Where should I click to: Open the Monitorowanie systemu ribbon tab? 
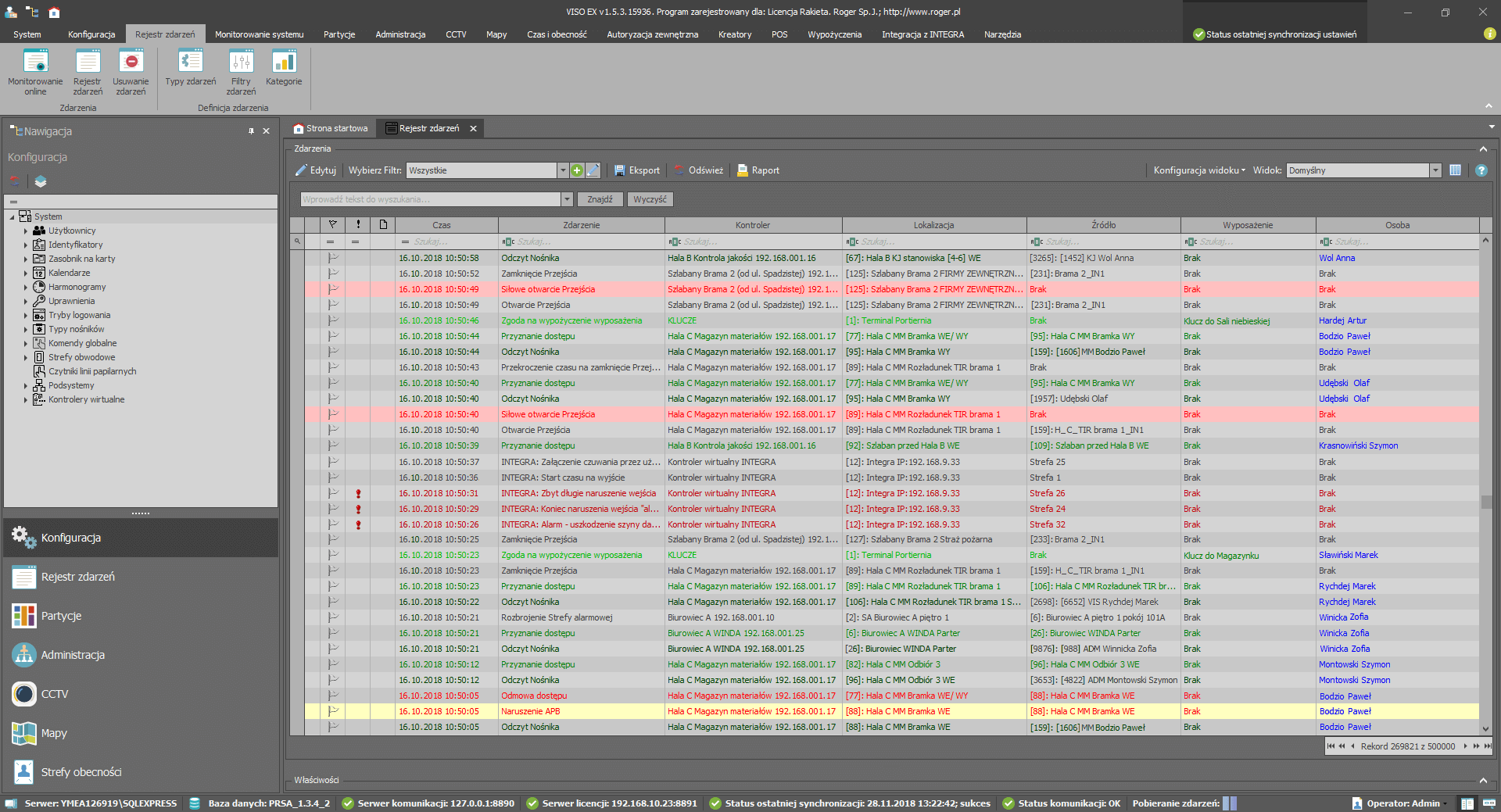point(259,34)
